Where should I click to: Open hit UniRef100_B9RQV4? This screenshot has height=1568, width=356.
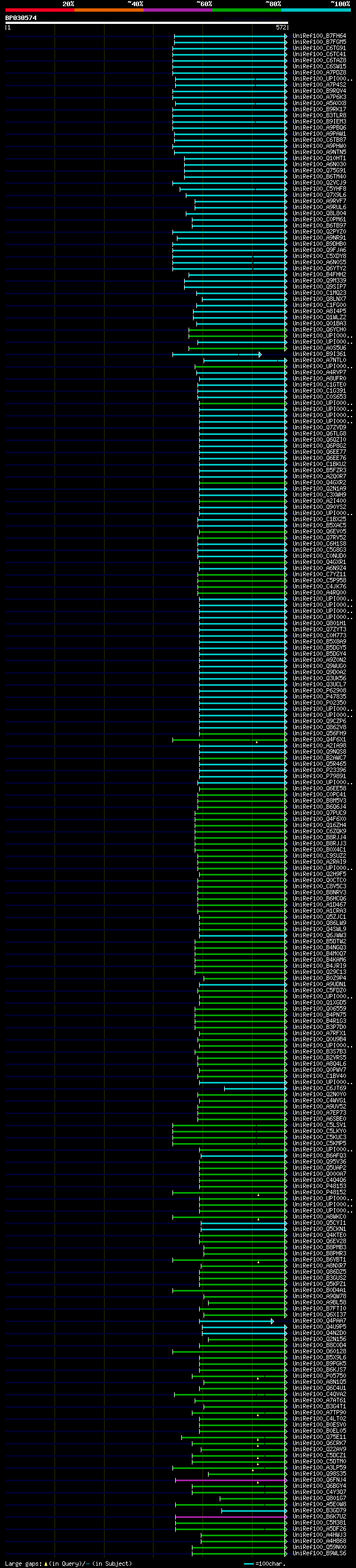pos(319,91)
